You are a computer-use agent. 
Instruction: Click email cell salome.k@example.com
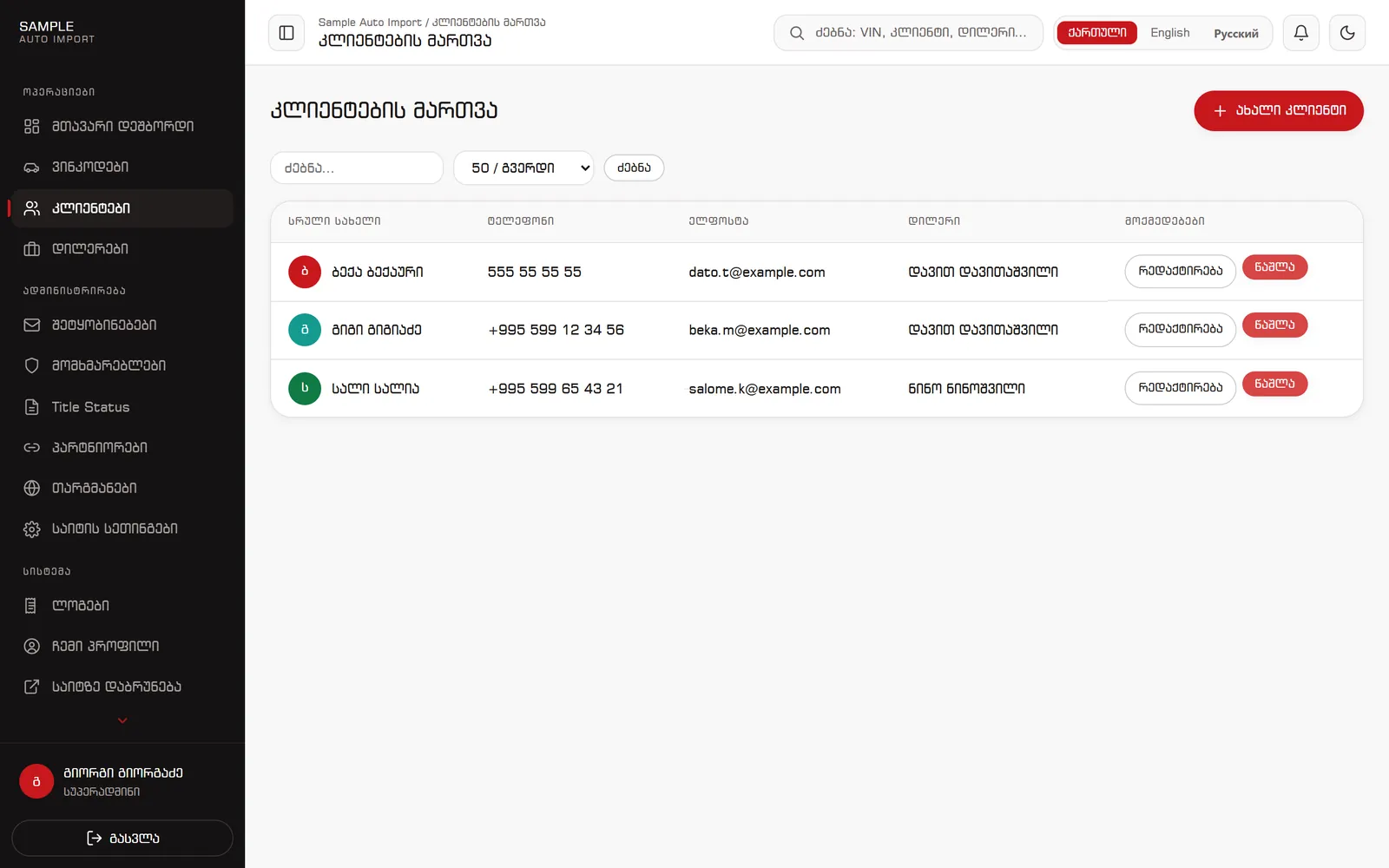[765, 389]
